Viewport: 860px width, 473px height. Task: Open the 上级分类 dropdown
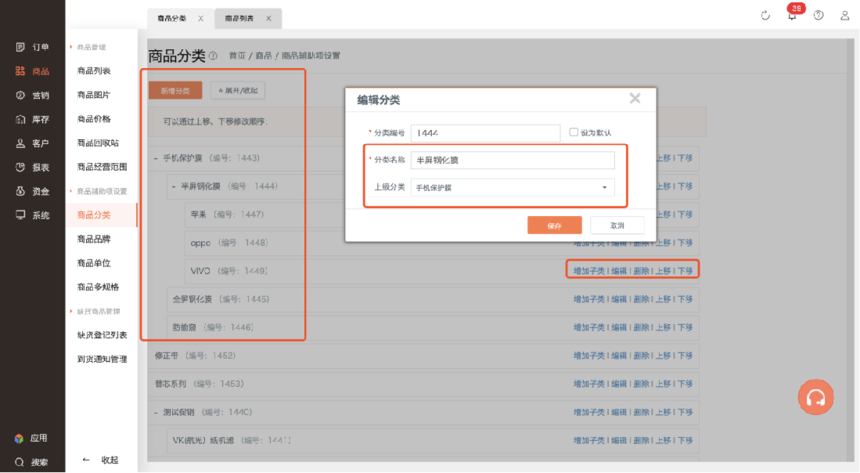pos(513,187)
